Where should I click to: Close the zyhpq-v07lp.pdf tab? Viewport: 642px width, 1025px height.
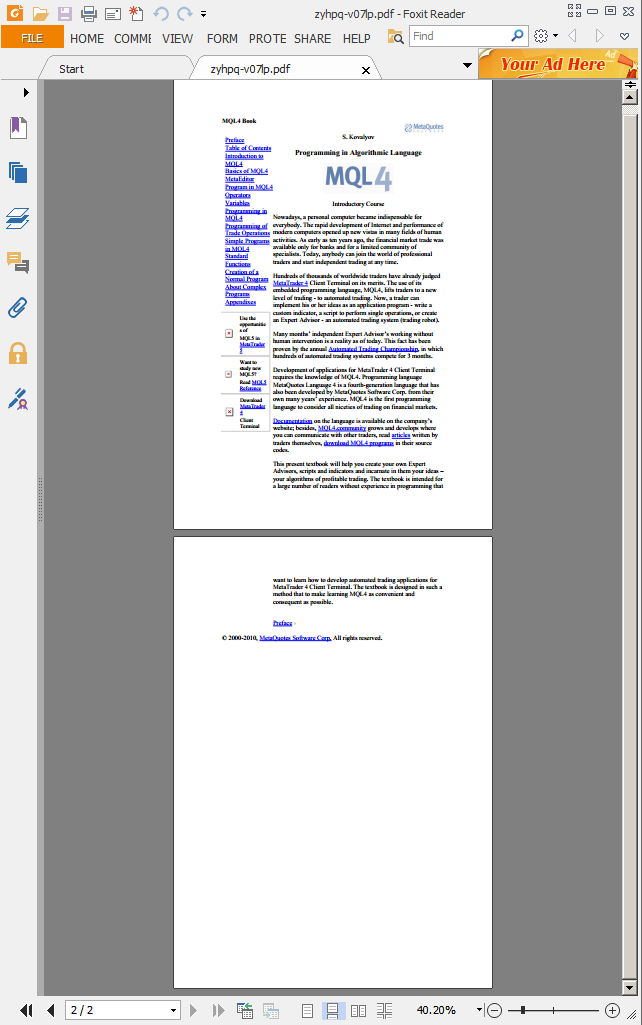click(x=366, y=70)
